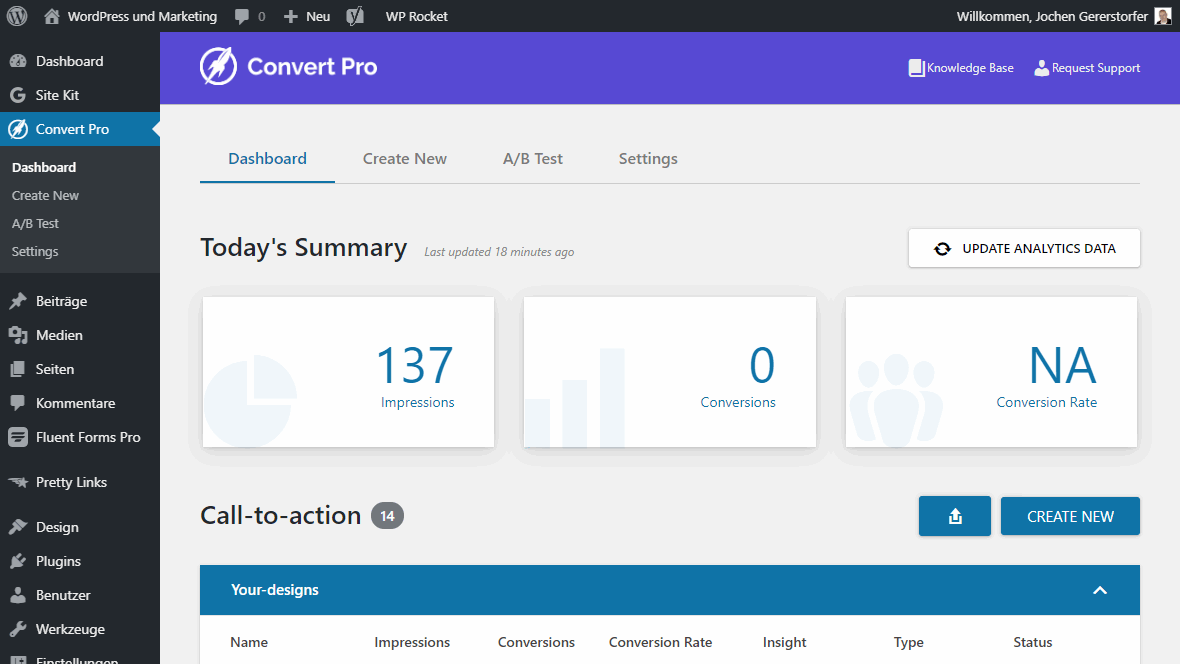The height and width of the screenshot is (664, 1180).
Task: Select the Create New tab
Action: click(405, 158)
